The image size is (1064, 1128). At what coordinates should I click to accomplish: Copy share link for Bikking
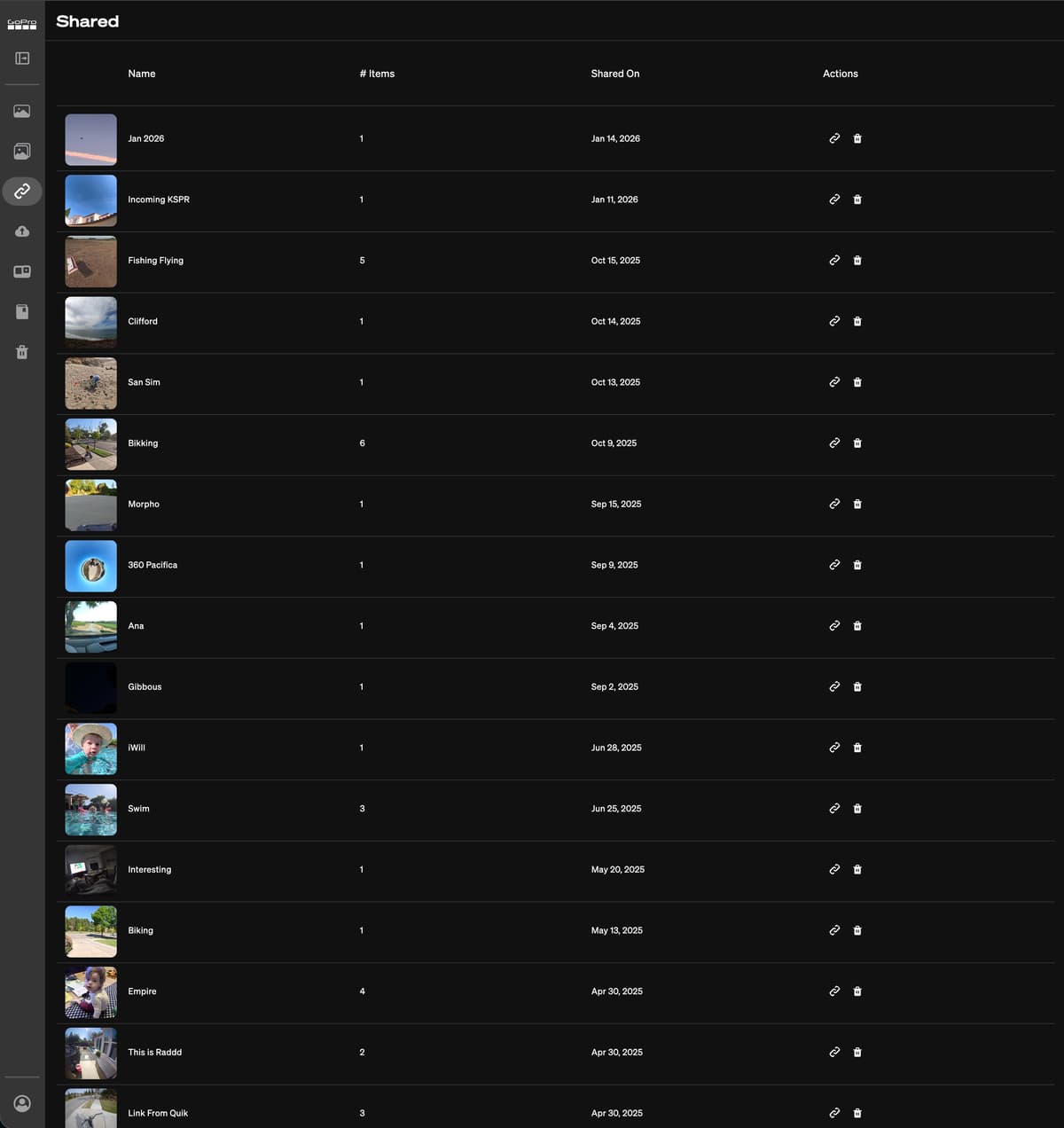pyautogui.click(x=834, y=443)
